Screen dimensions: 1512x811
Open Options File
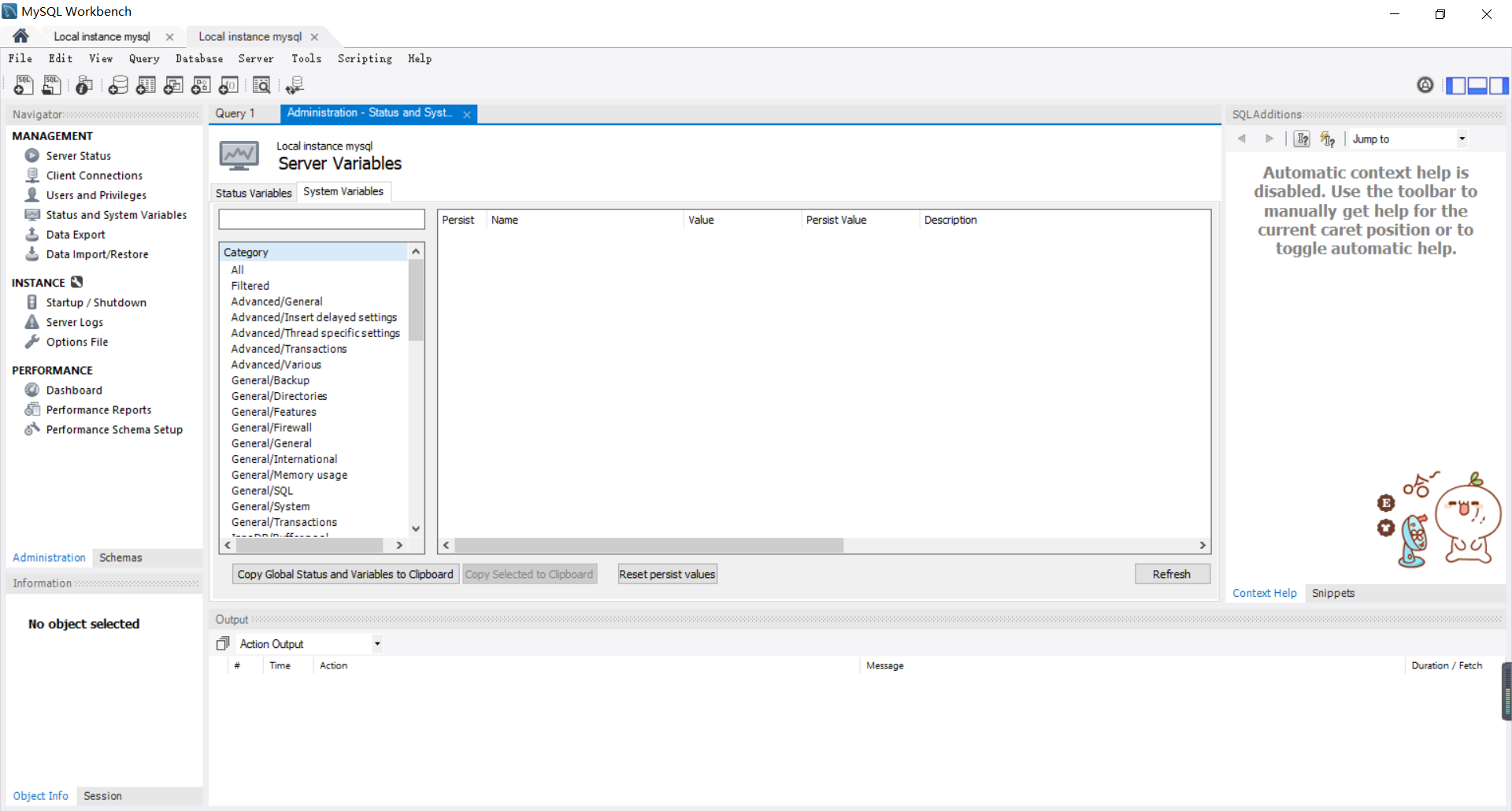[x=77, y=342]
